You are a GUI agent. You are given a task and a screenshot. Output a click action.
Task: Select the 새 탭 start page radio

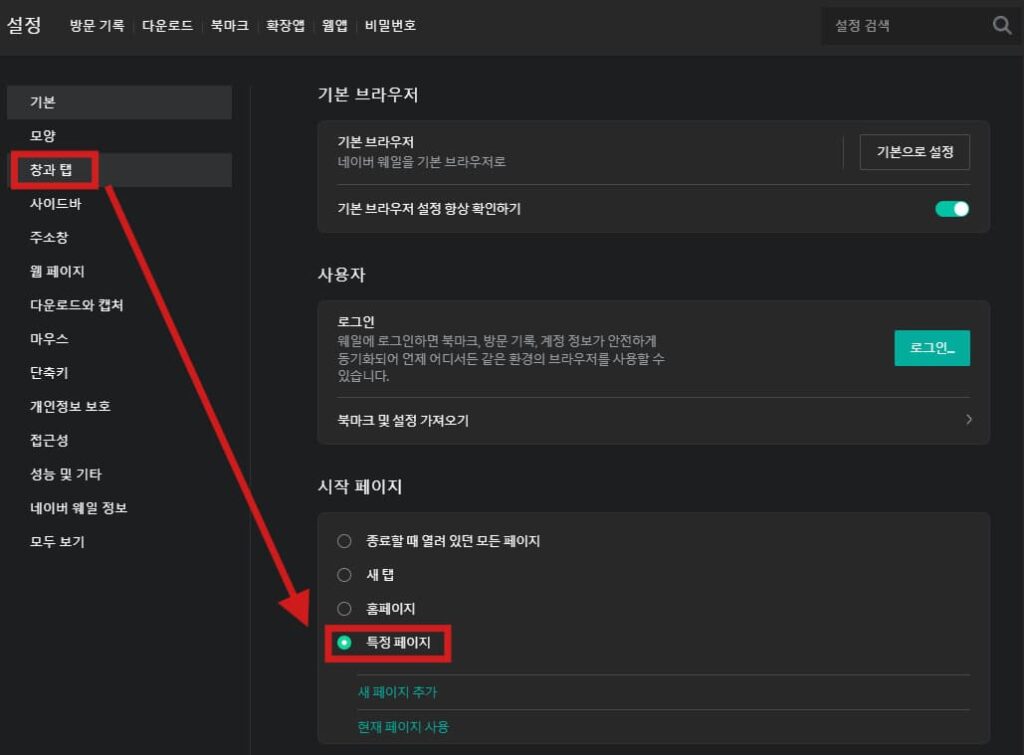point(344,575)
